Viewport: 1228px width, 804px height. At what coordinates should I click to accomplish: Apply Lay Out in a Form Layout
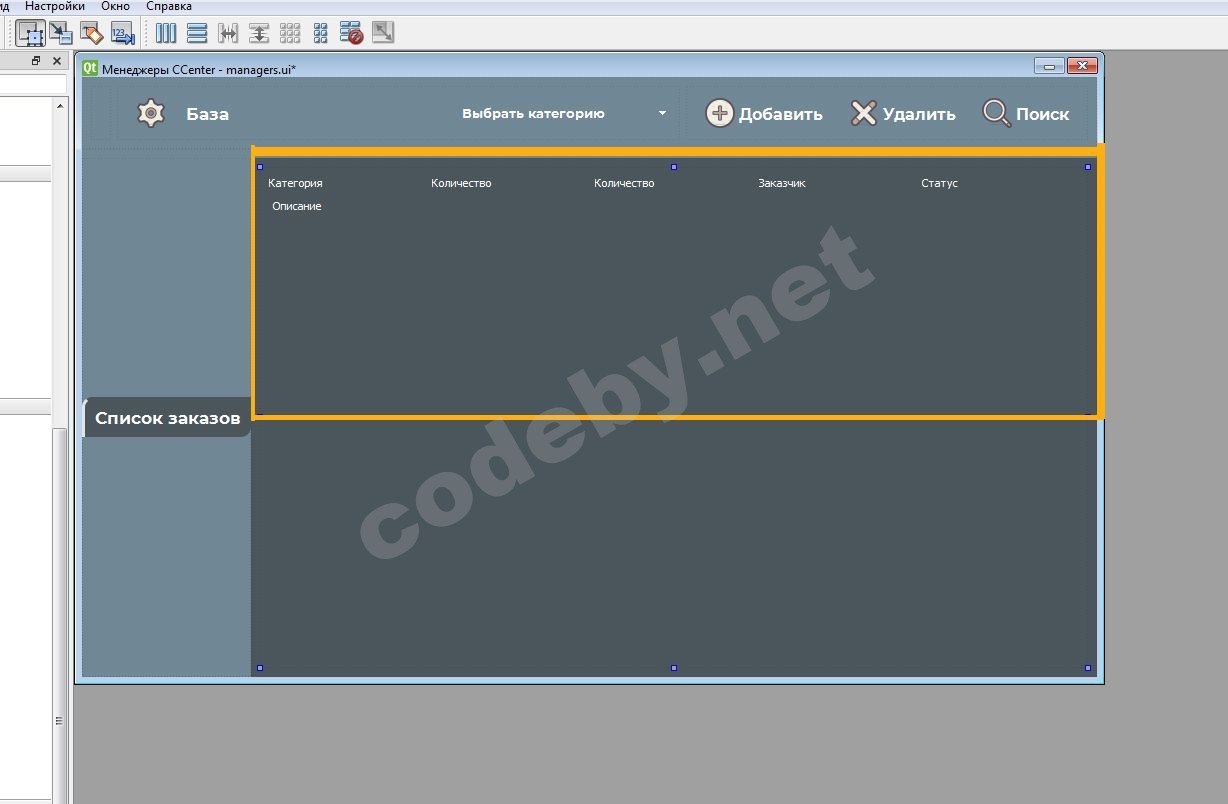pos(321,33)
